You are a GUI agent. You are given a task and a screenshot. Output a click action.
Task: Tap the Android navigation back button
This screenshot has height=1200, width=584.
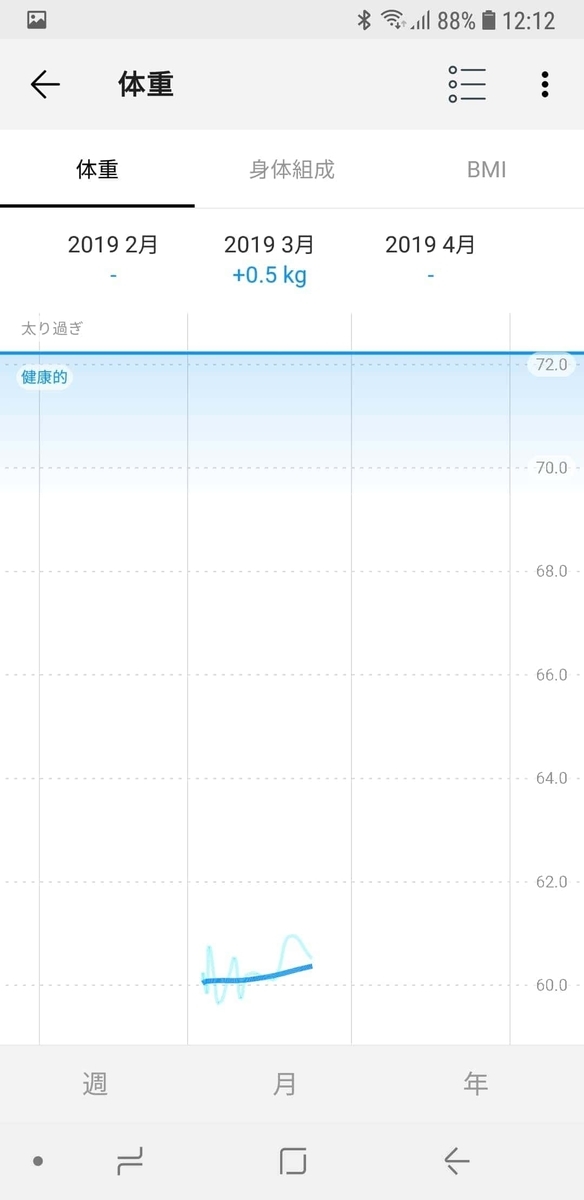[x=456, y=1161]
